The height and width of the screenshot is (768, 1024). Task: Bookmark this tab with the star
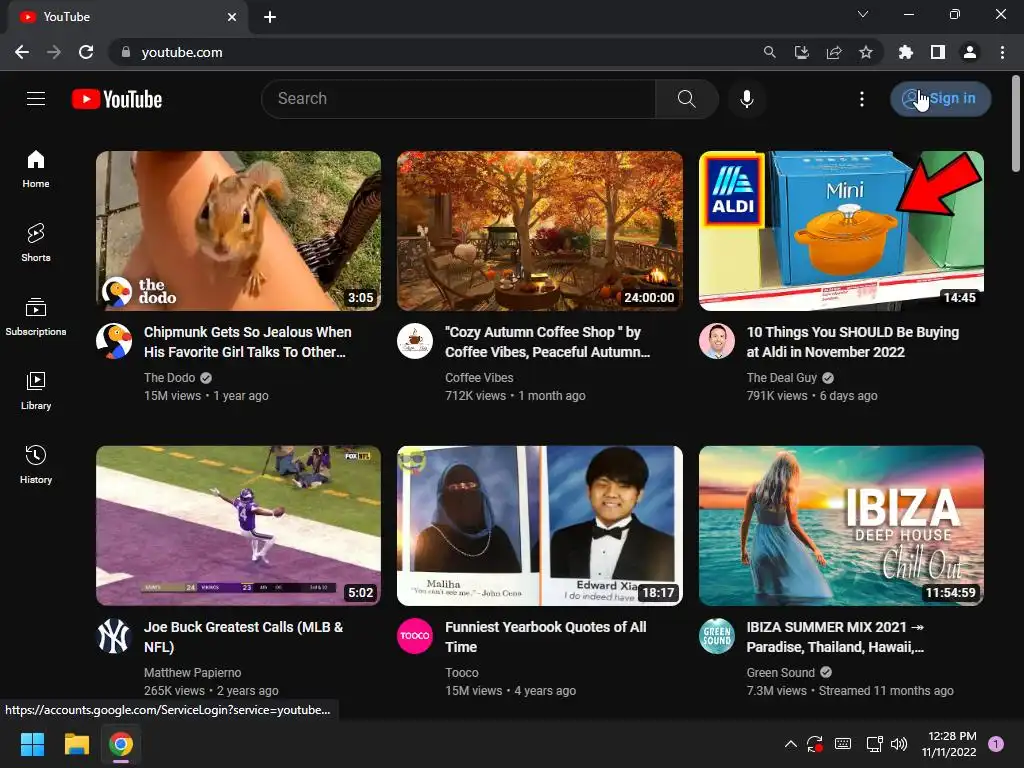(866, 52)
